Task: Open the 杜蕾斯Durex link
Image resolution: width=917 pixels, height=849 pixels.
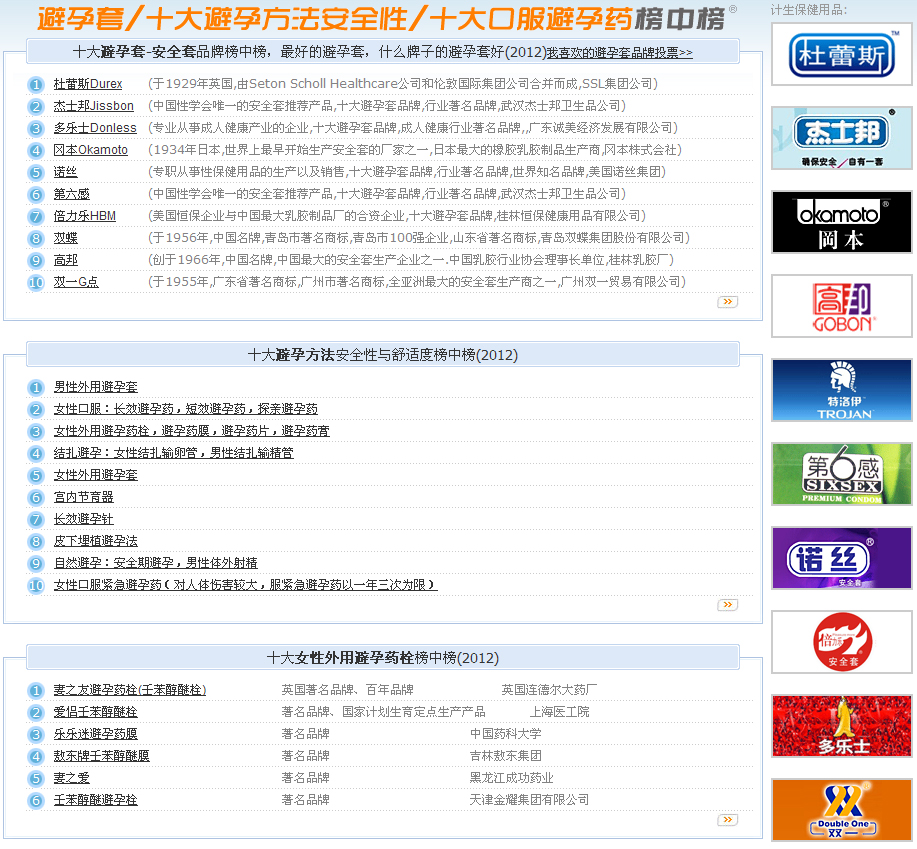Action: coord(88,84)
